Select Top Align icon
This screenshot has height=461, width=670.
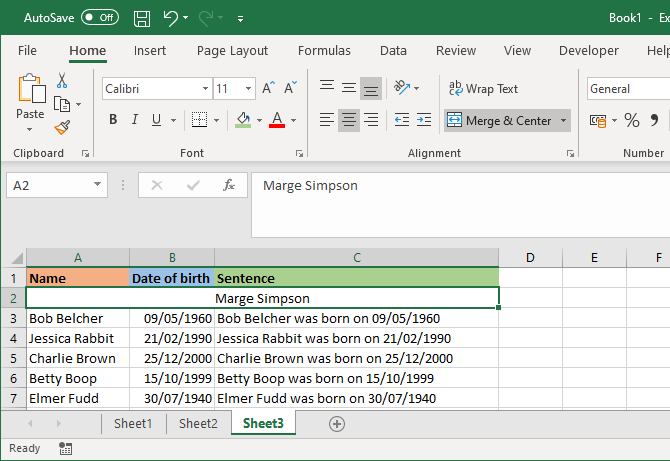tap(327, 87)
